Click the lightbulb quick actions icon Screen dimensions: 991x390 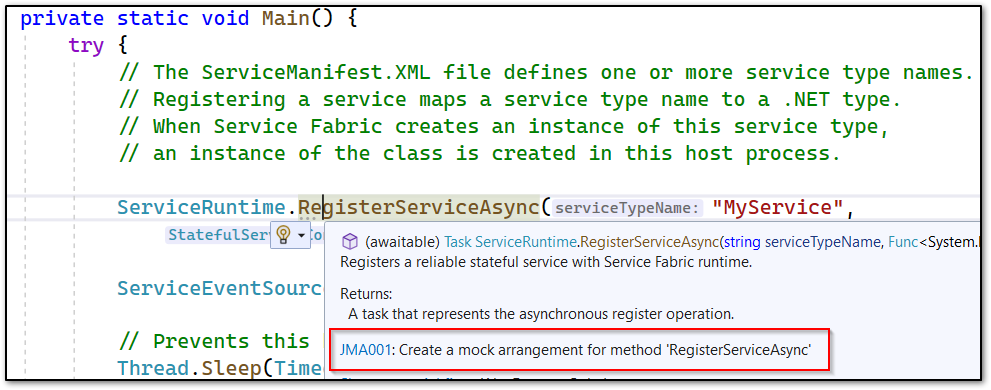tap(284, 235)
